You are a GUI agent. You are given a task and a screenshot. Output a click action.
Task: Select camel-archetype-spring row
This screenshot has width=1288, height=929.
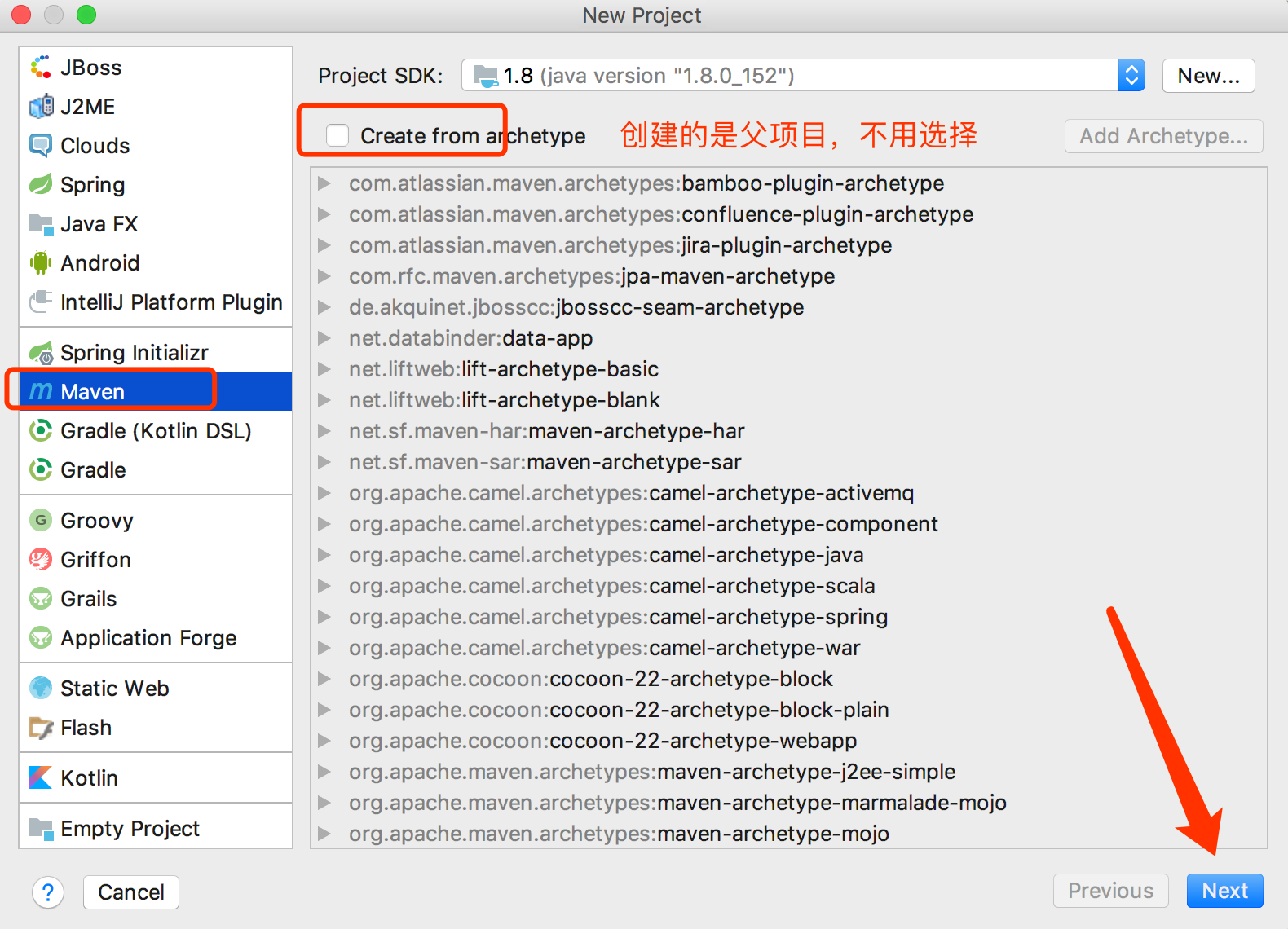[789, 617]
